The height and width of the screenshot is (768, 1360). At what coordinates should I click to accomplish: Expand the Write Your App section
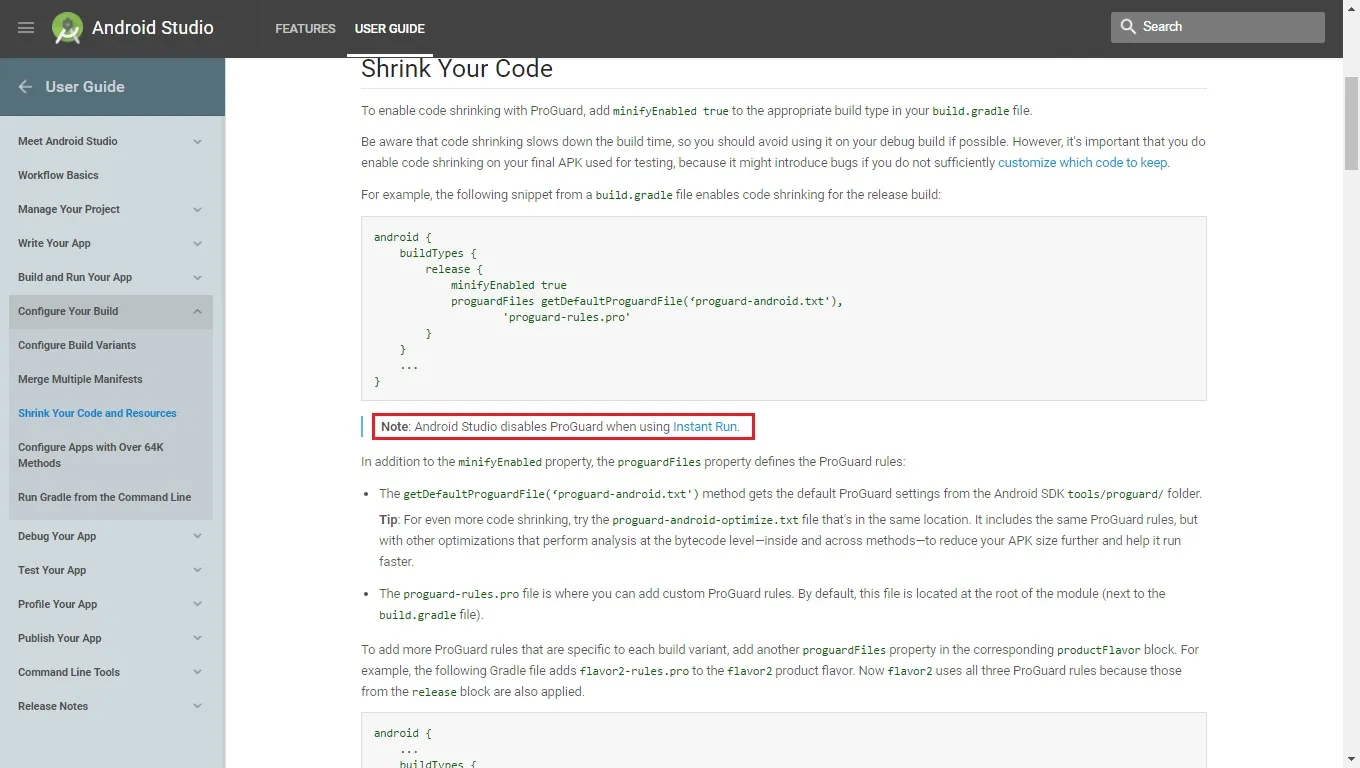click(x=197, y=244)
